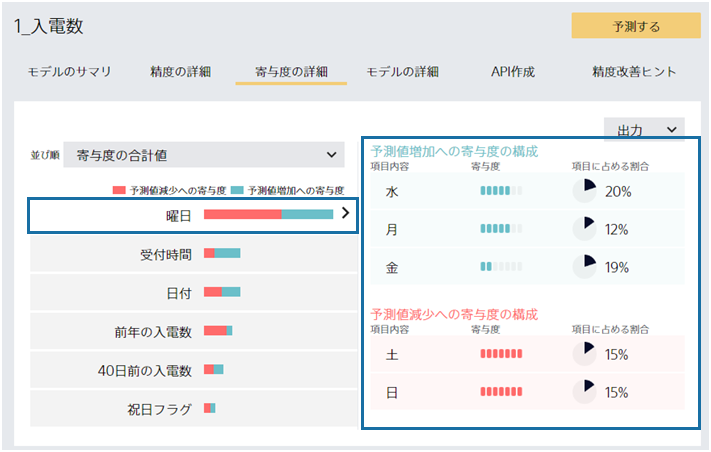The image size is (711, 452).
Task: Select the 寄与度の詳細 tab
Action: coord(291,72)
